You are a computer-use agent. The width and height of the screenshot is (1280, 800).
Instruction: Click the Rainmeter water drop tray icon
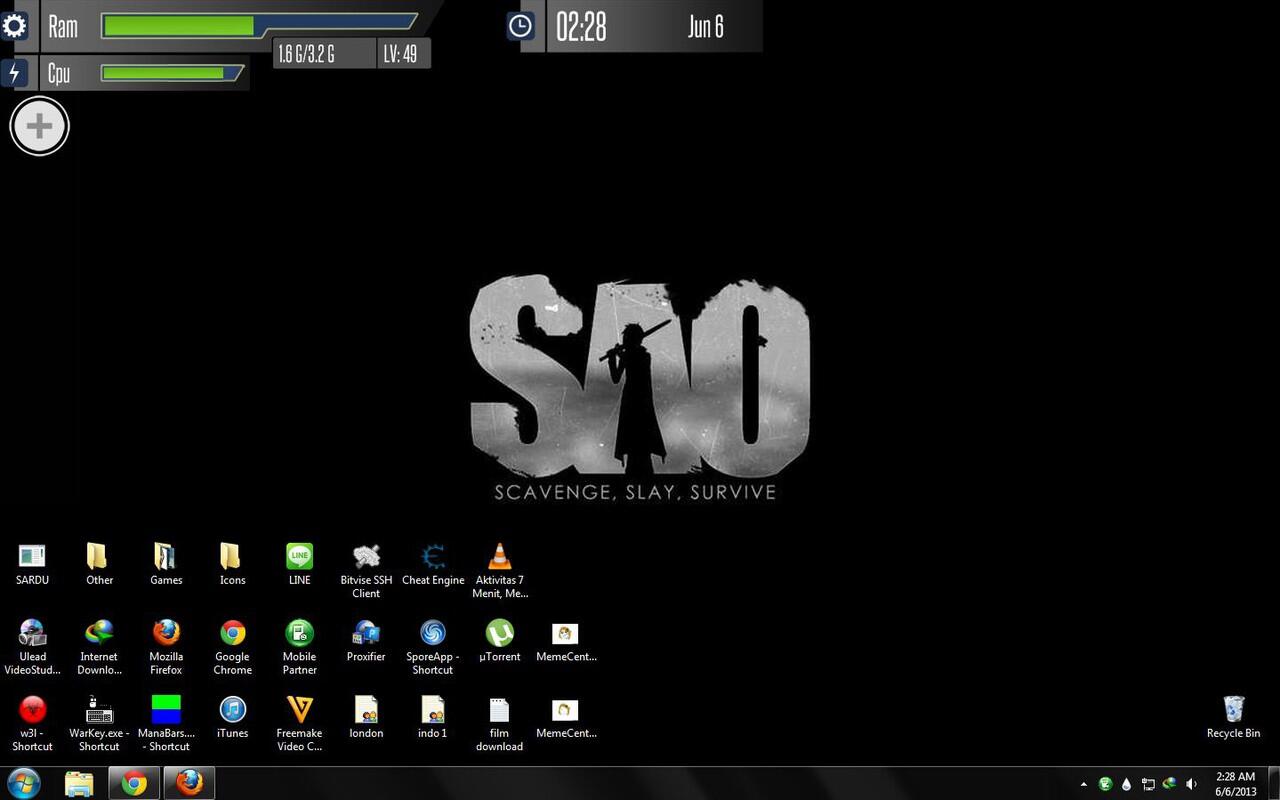pos(1126,784)
